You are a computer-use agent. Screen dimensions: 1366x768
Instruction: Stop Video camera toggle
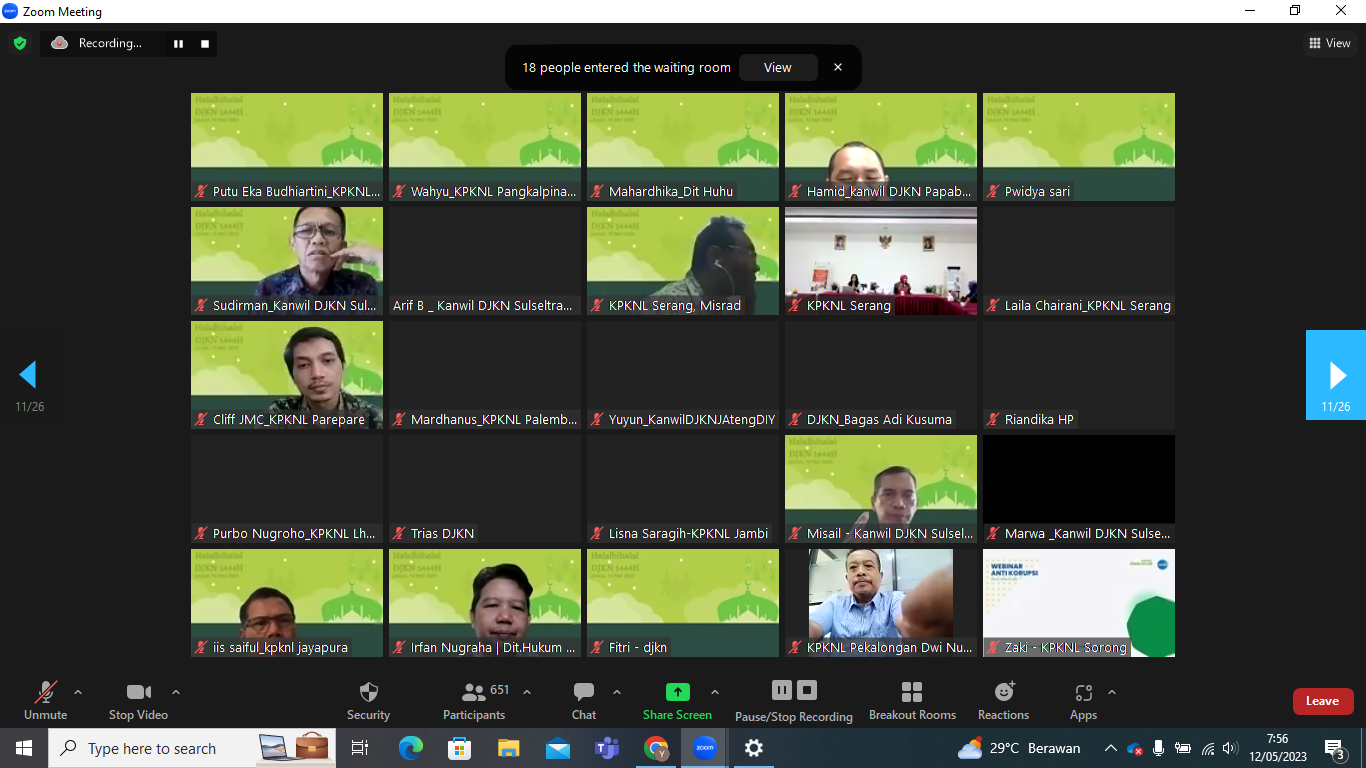coord(138,700)
